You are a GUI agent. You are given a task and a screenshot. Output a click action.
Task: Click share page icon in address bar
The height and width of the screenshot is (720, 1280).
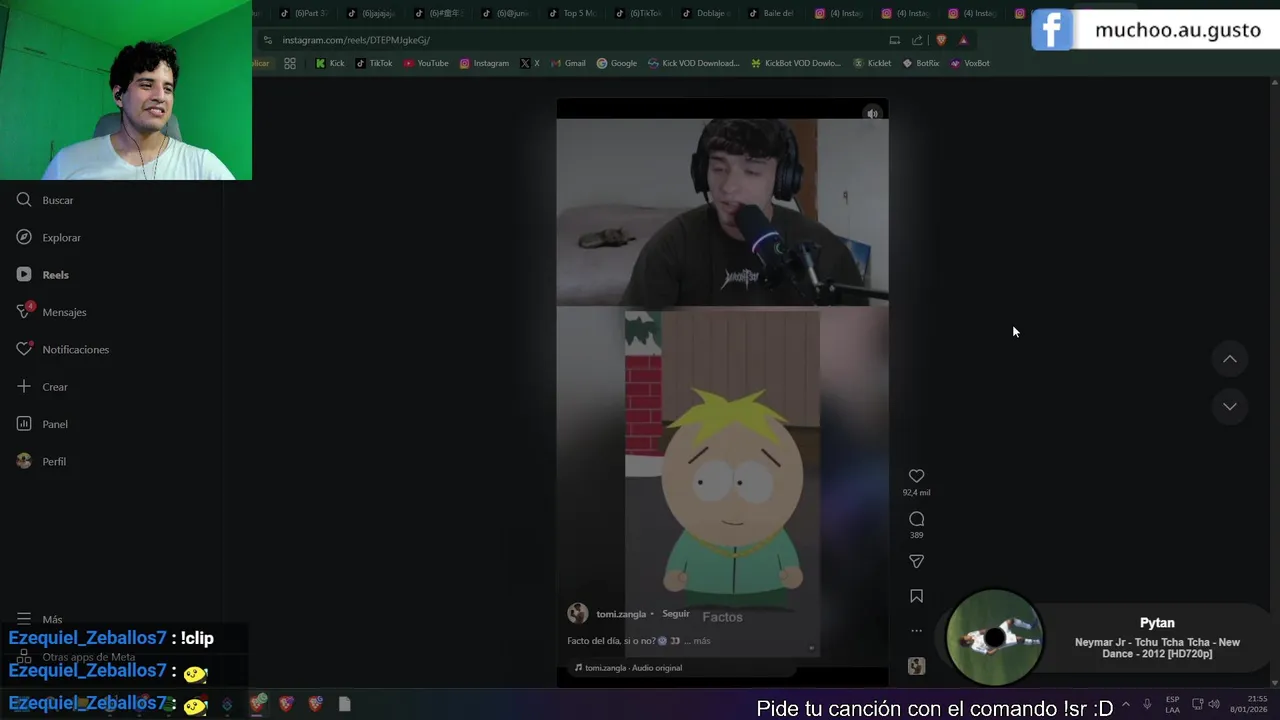tap(917, 40)
